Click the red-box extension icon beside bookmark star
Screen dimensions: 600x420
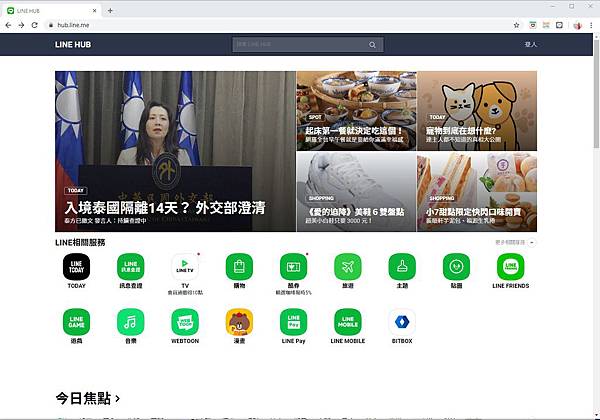click(x=533, y=25)
